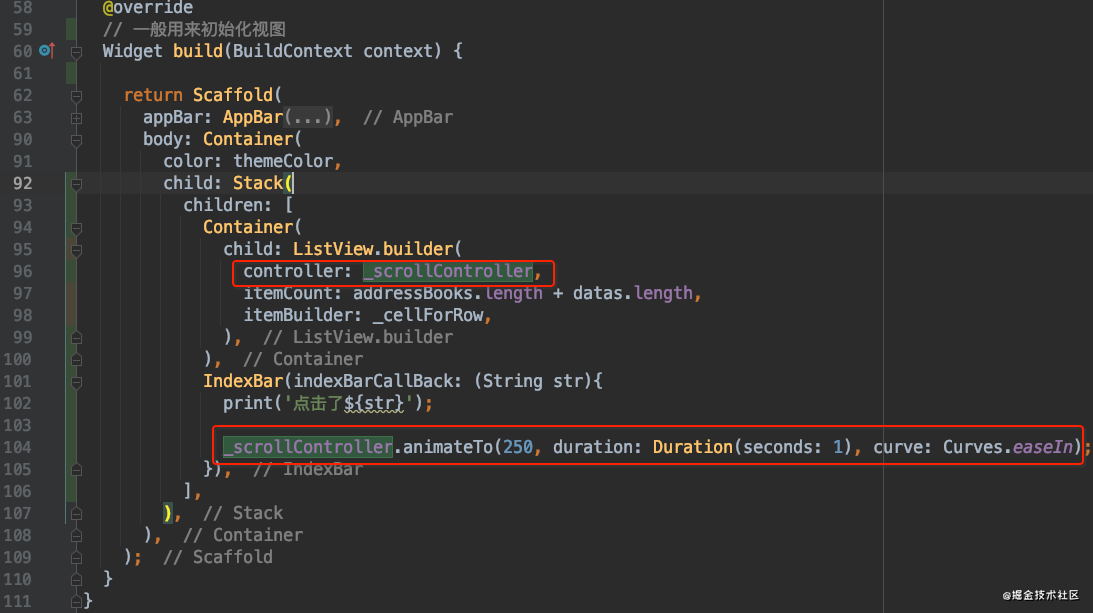Collapse the Stack fold marker on line 92

coord(77,184)
